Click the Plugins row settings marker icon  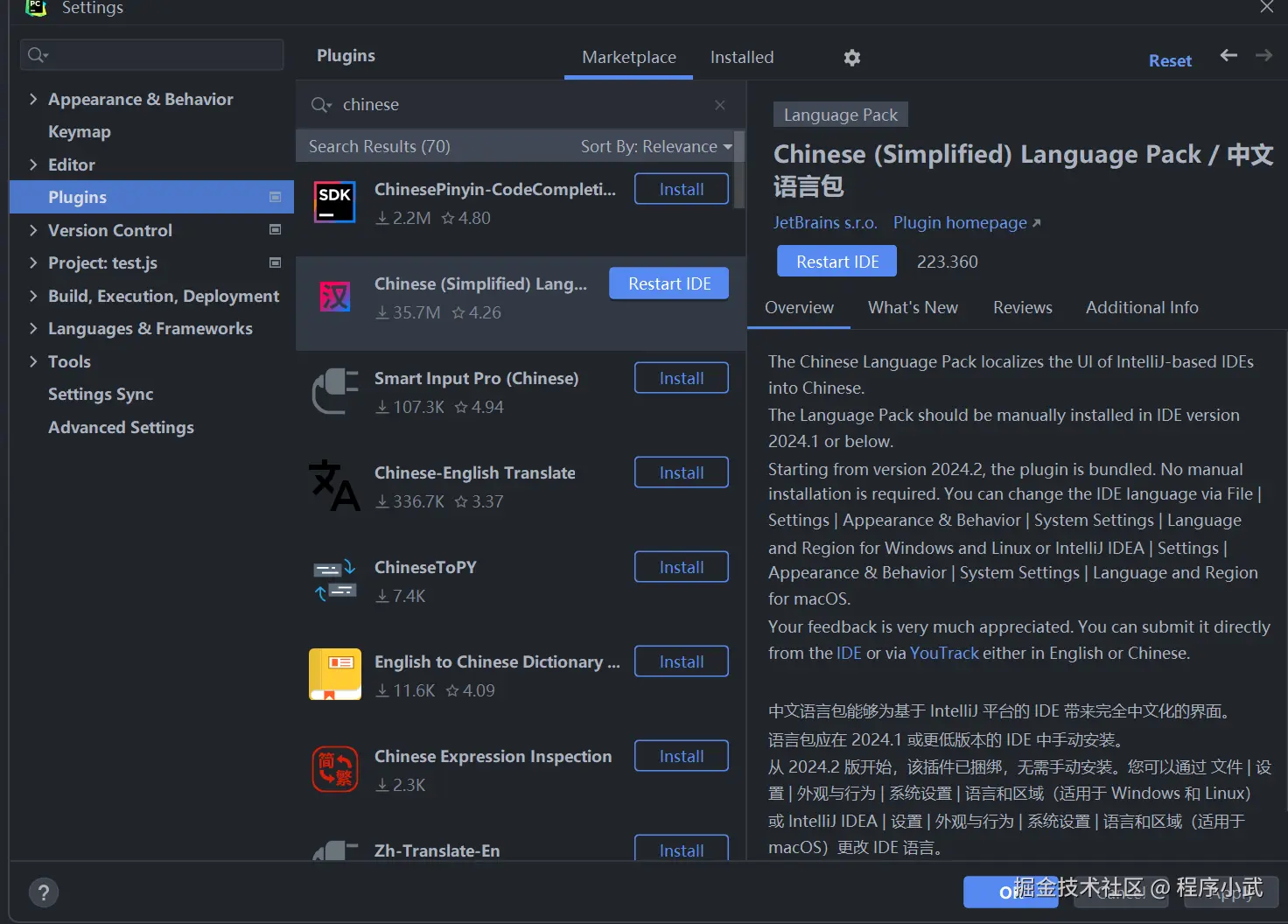point(276,197)
